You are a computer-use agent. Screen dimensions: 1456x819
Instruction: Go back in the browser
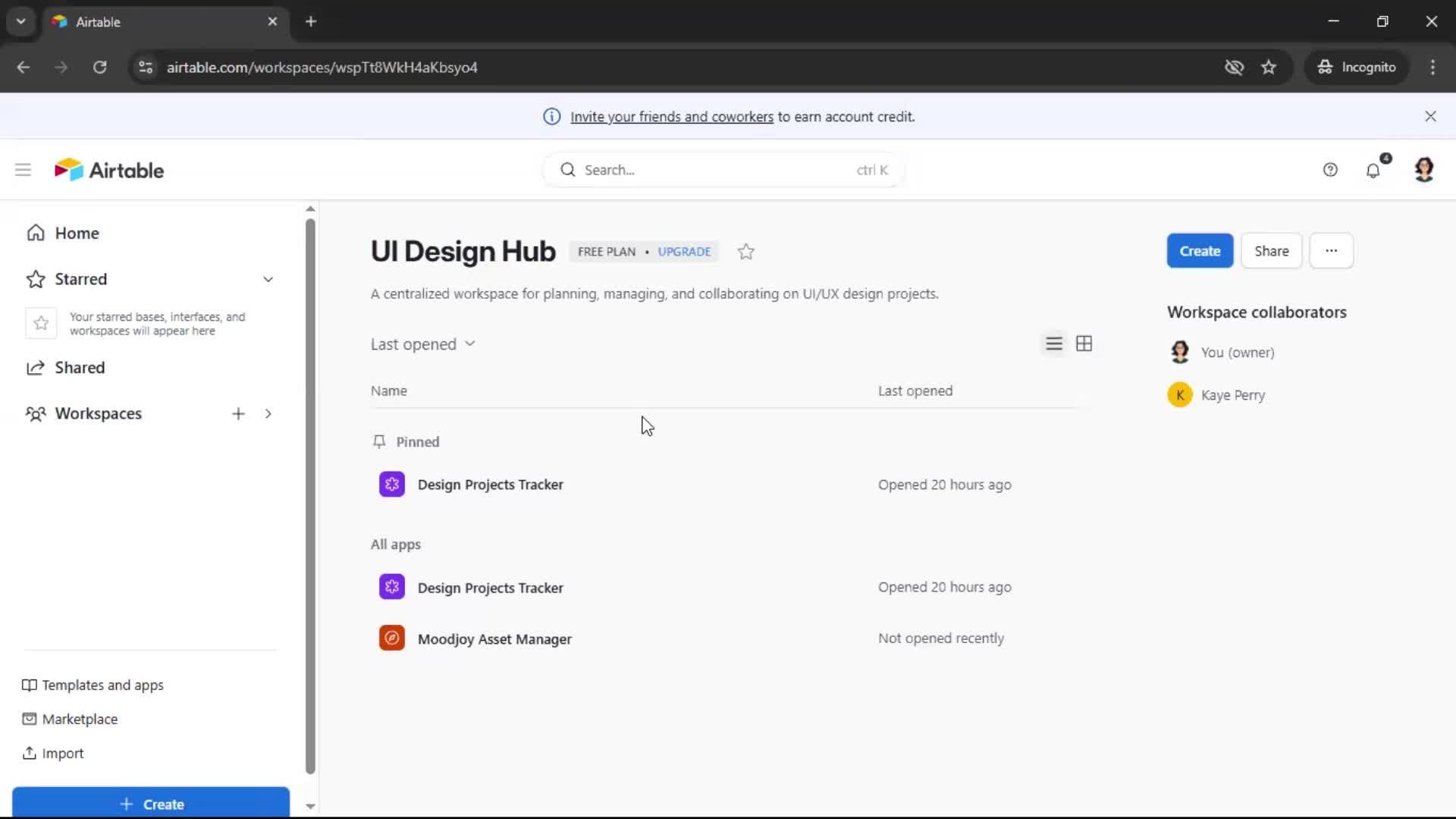24,67
